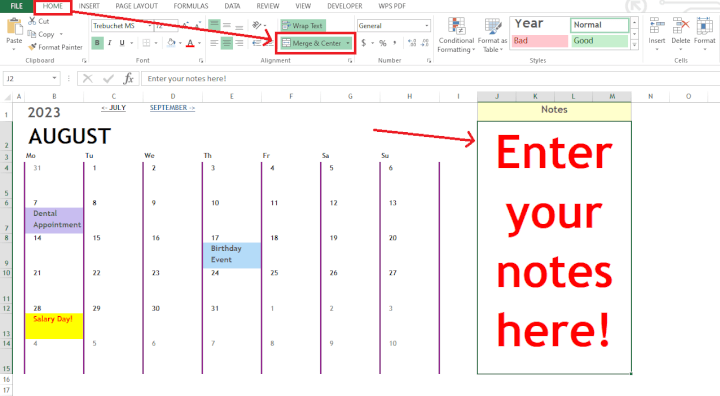Decrease Decimal places
The height and width of the screenshot is (396, 720).
click(425, 43)
